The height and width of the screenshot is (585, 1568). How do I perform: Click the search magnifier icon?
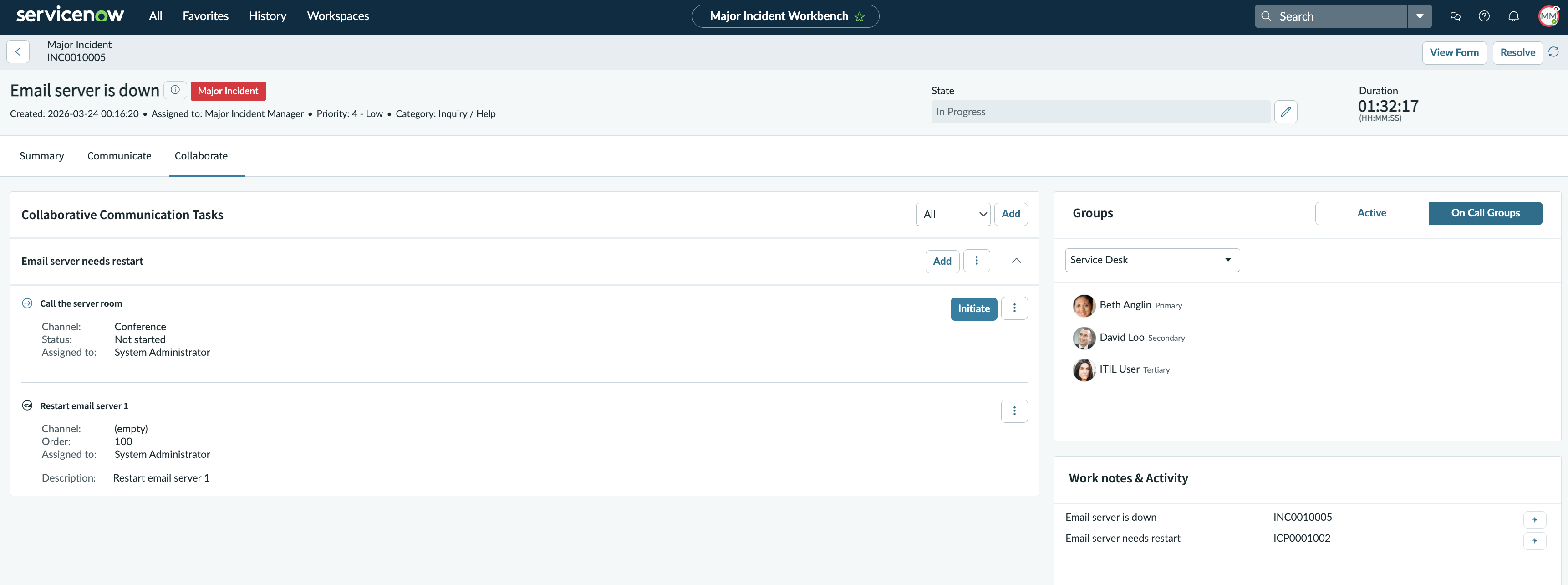point(1266,16)
